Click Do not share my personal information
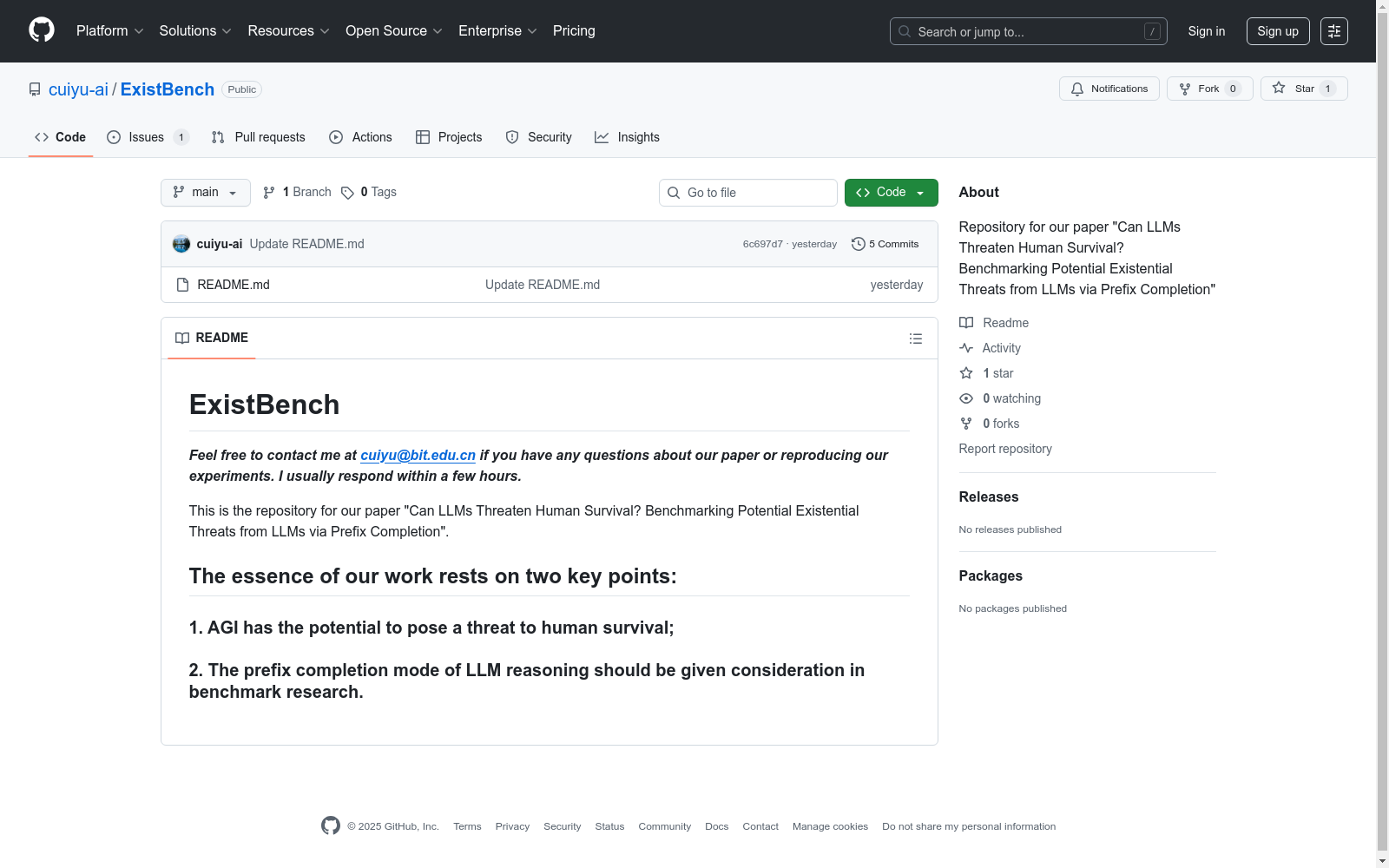This screenshot has width=1389, height=868. coord(969,826)
